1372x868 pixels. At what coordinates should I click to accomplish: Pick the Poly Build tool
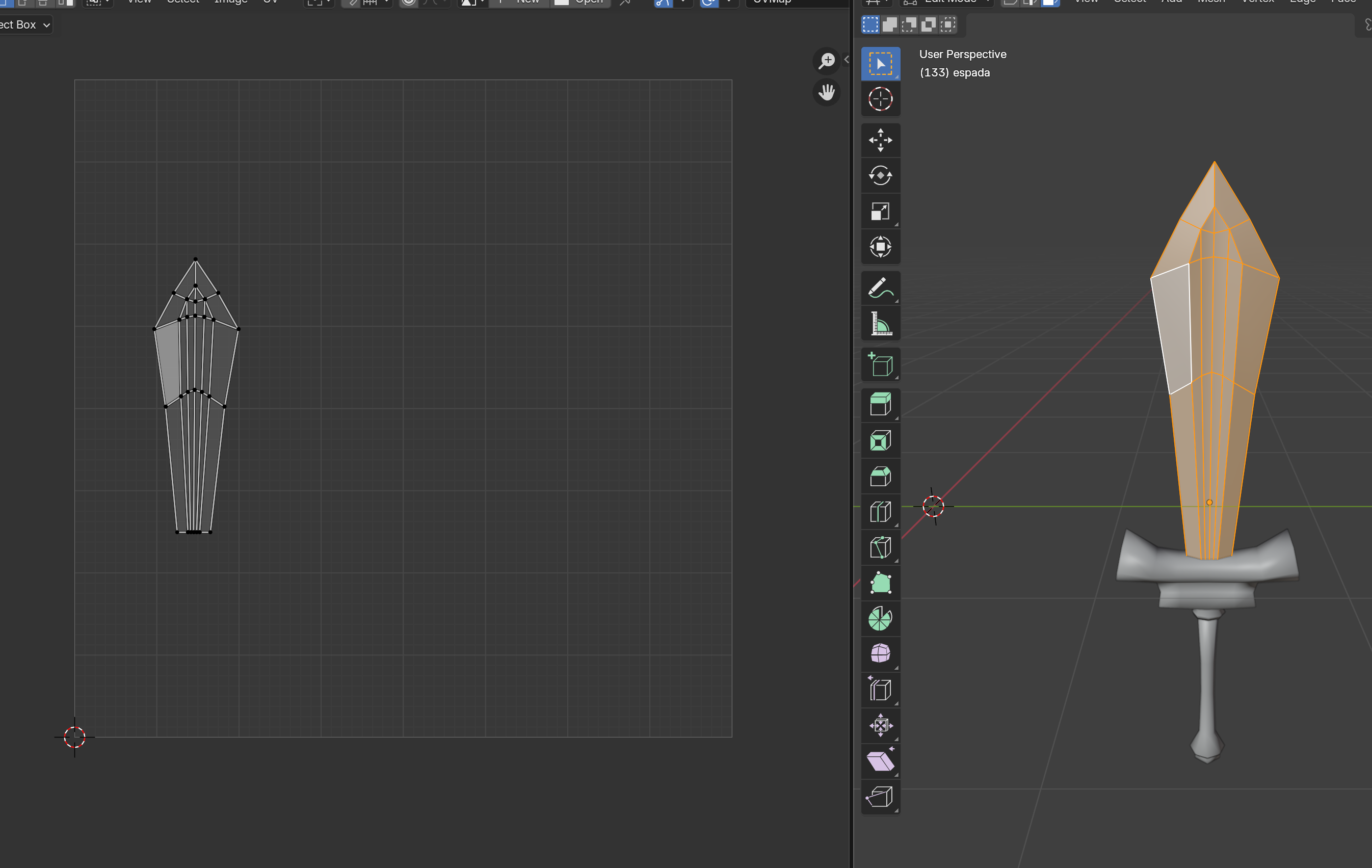point(880,583)
